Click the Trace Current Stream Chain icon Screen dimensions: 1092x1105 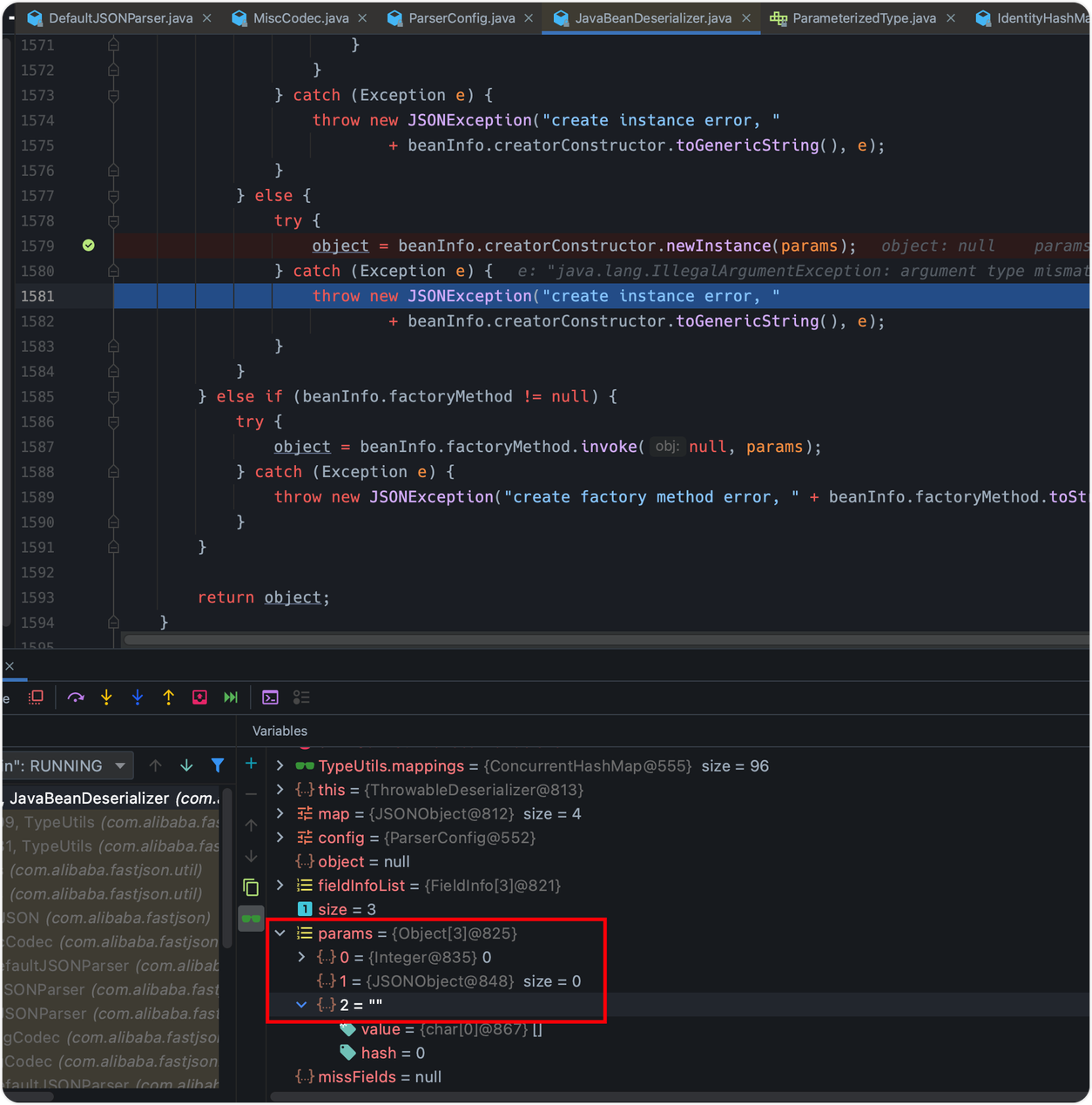tap(301, 697)
